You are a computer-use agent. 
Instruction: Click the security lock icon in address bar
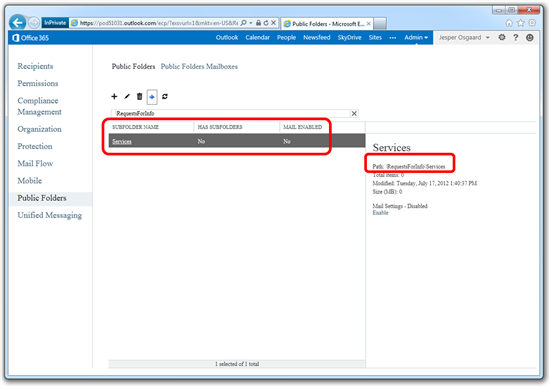259,23
